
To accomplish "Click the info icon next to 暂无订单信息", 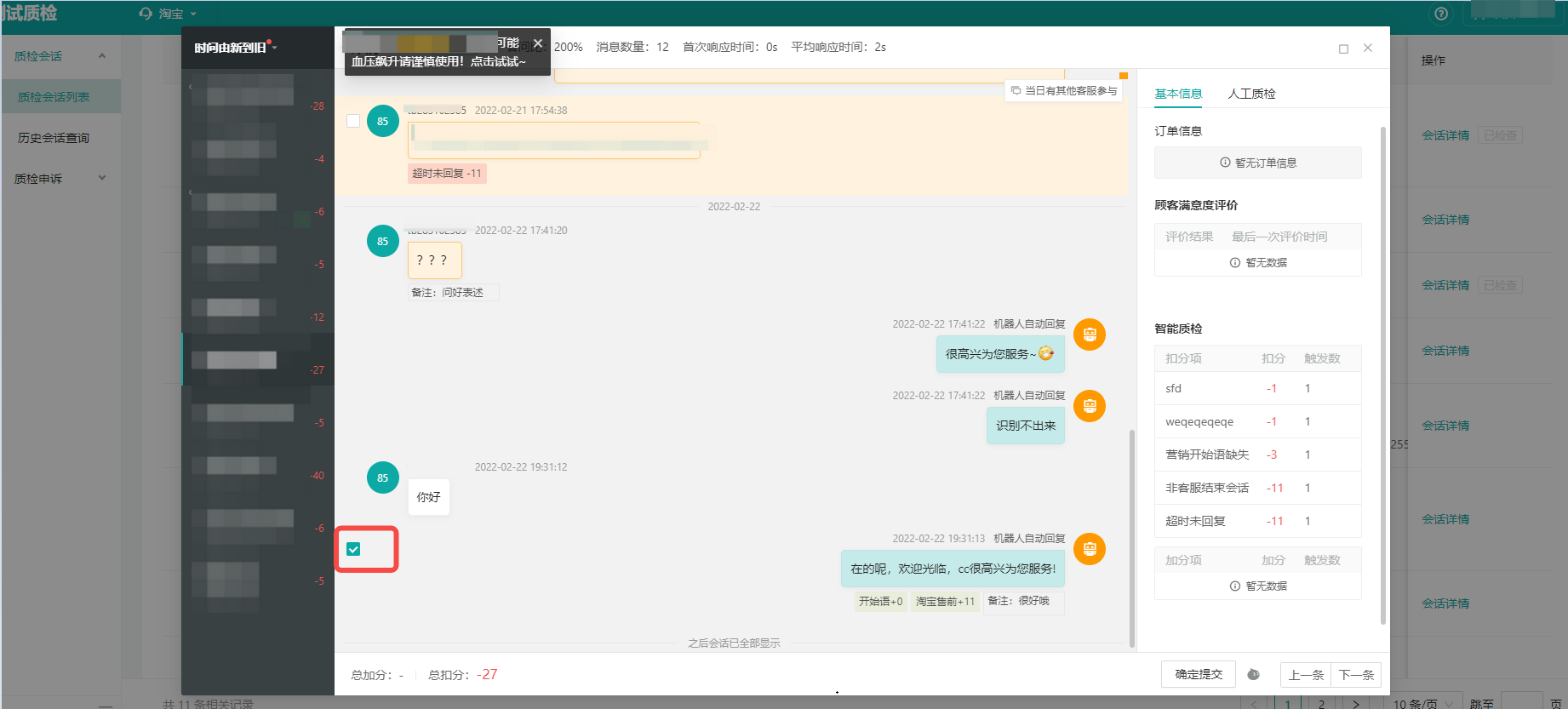I will 1225,163.
